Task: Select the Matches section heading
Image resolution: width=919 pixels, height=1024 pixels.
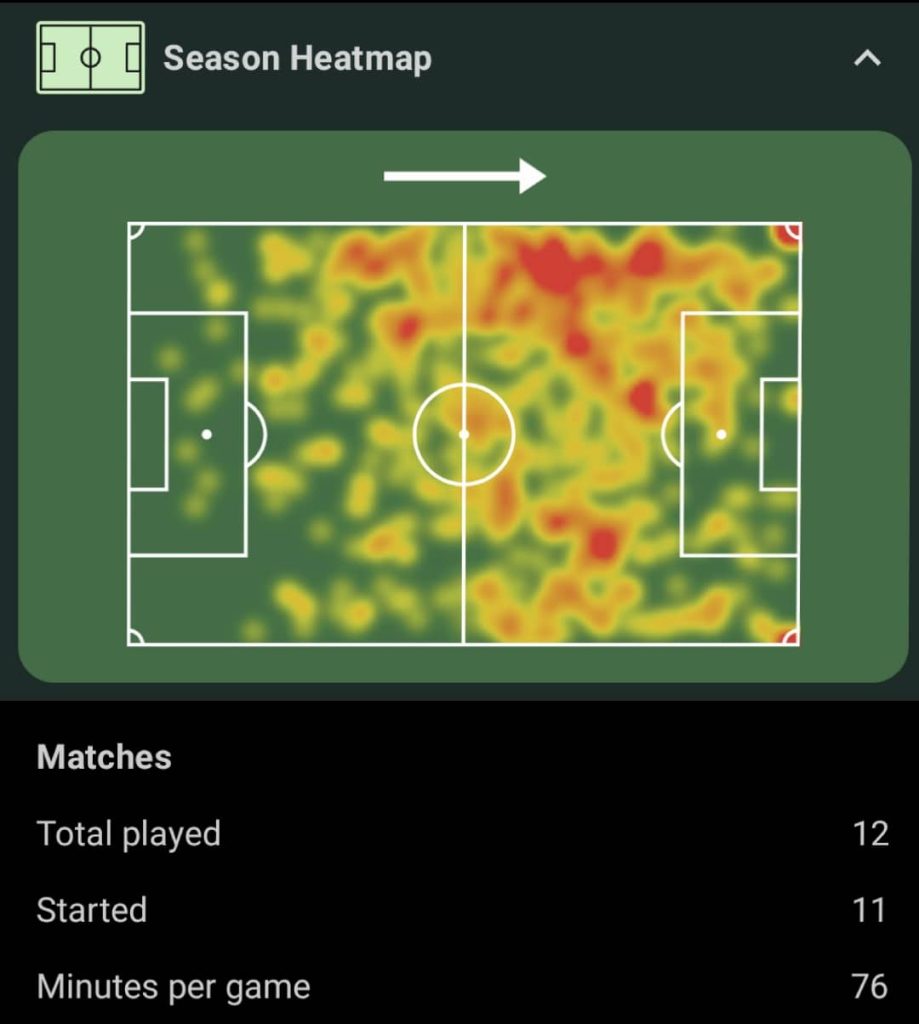Action: [x=104, y=757]
